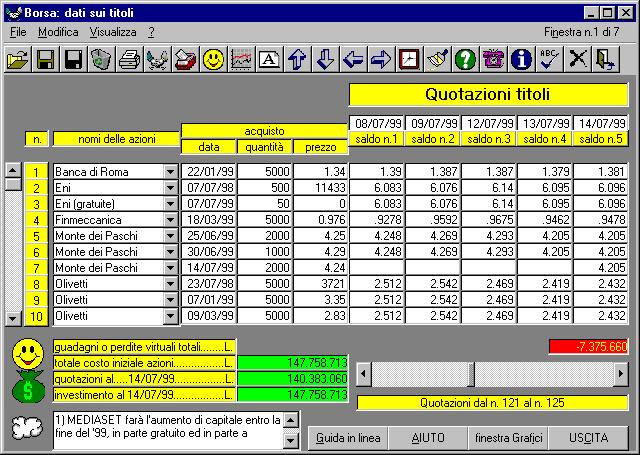This screenshot has height=455, width=640.
Task: Click the blue right arrow toolbar icon
Action: (x=381, y=60)
